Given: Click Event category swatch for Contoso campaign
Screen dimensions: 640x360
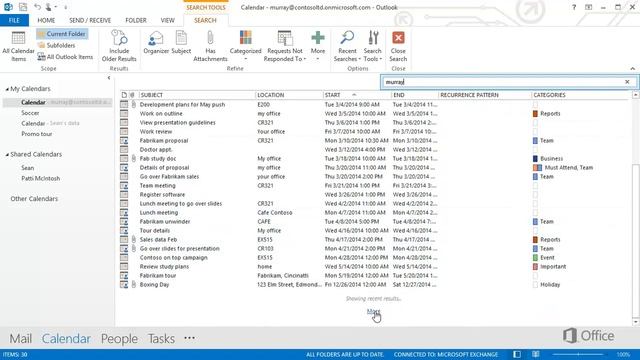Looking at the screenshot, I should point(535,258).
